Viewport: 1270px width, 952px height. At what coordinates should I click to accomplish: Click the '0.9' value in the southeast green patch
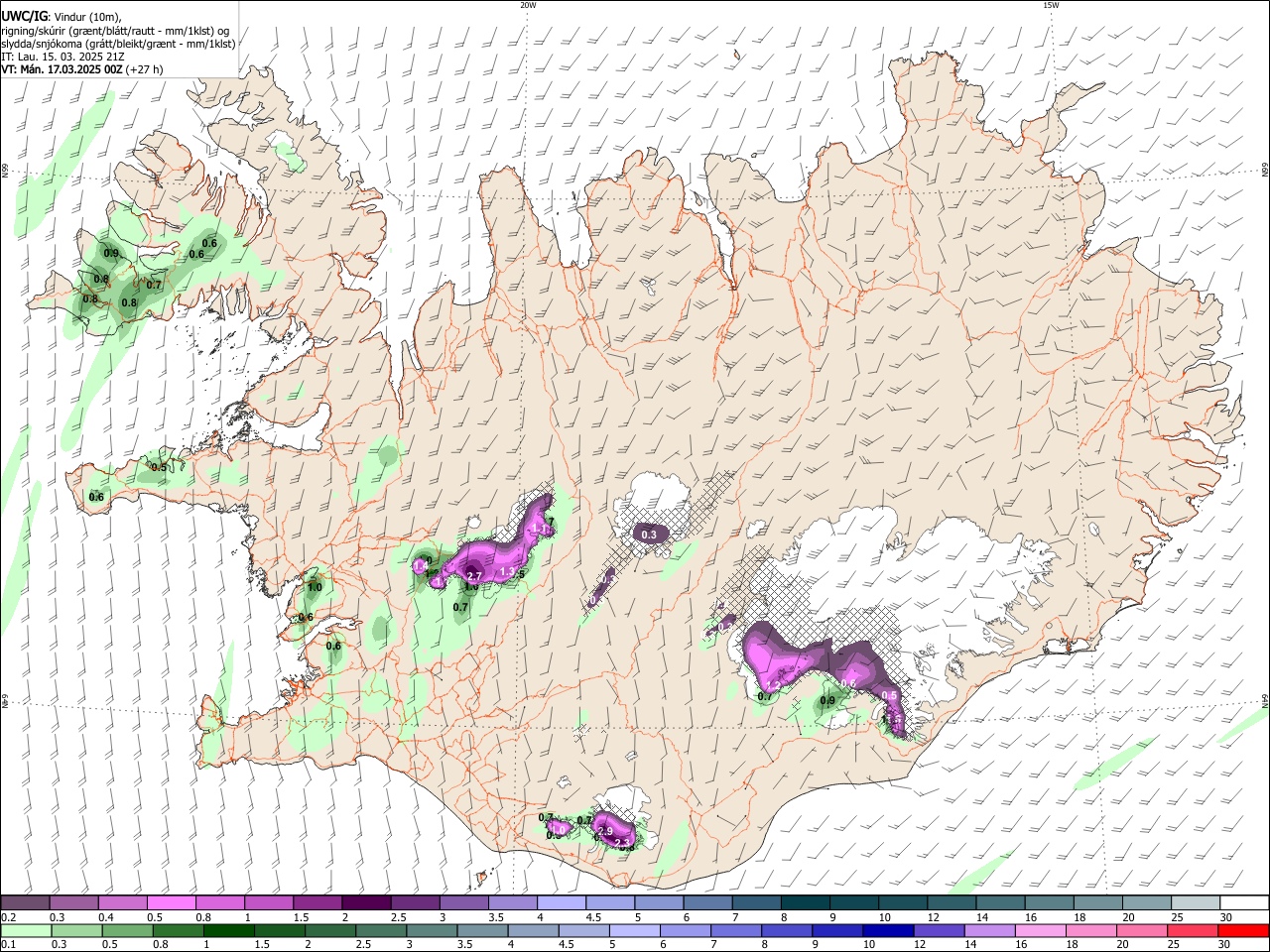[x=827, y=702]
